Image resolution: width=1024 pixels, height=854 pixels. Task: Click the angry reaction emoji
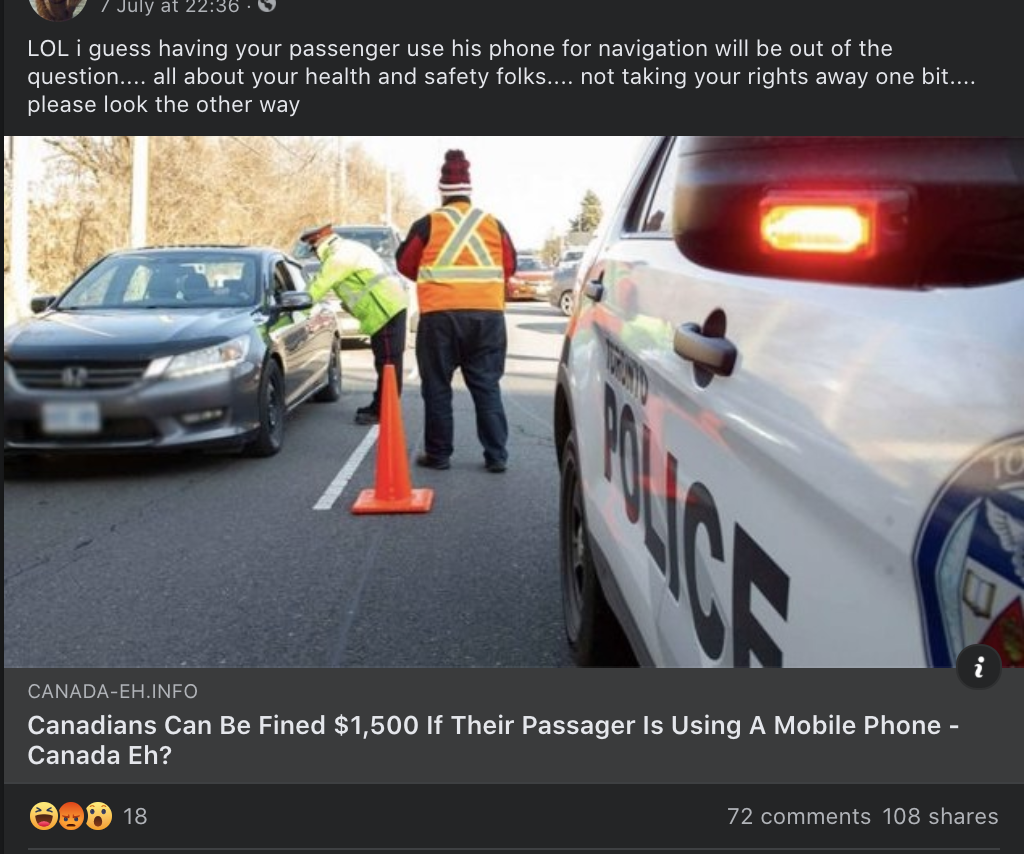[71, 816]
